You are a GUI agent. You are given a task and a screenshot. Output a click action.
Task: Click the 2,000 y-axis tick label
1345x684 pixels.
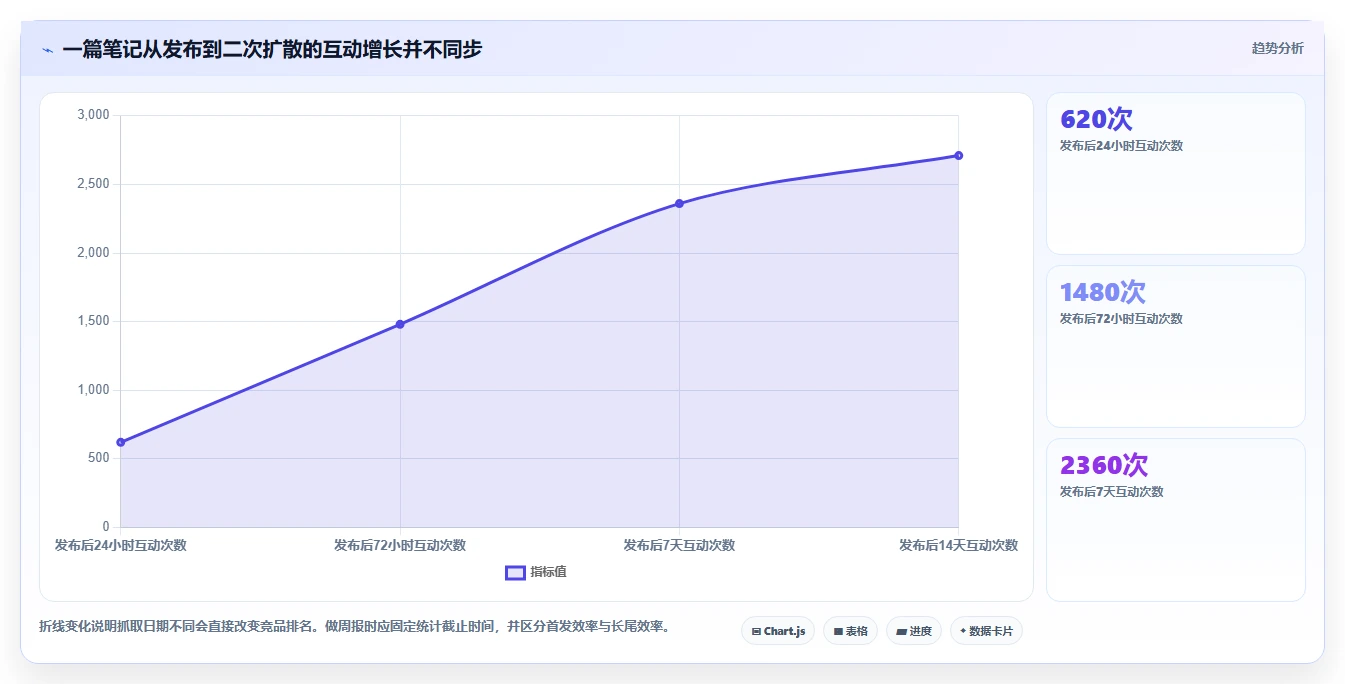93,252
